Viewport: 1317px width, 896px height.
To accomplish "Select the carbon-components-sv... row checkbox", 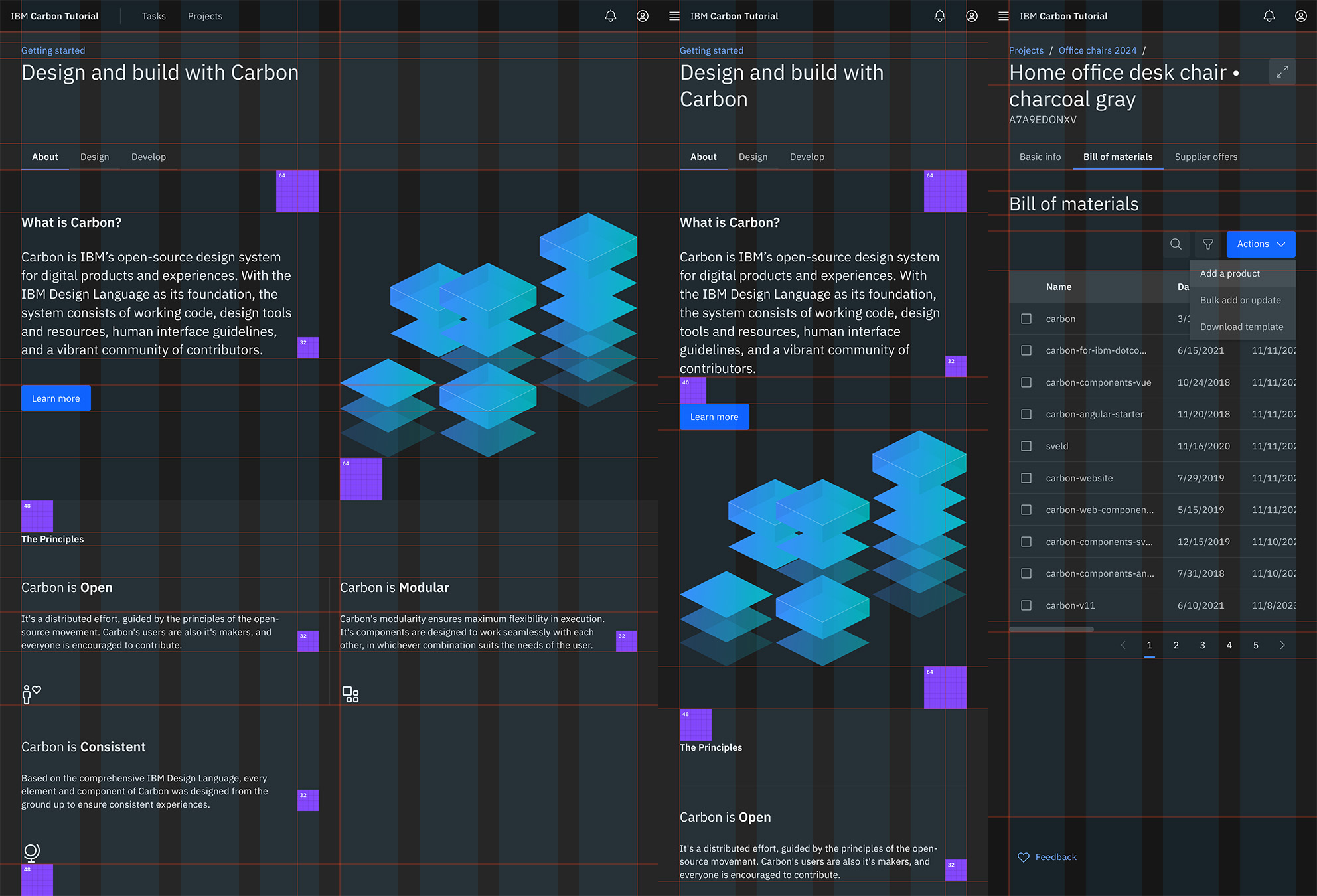I will (x=1026, y=542).
